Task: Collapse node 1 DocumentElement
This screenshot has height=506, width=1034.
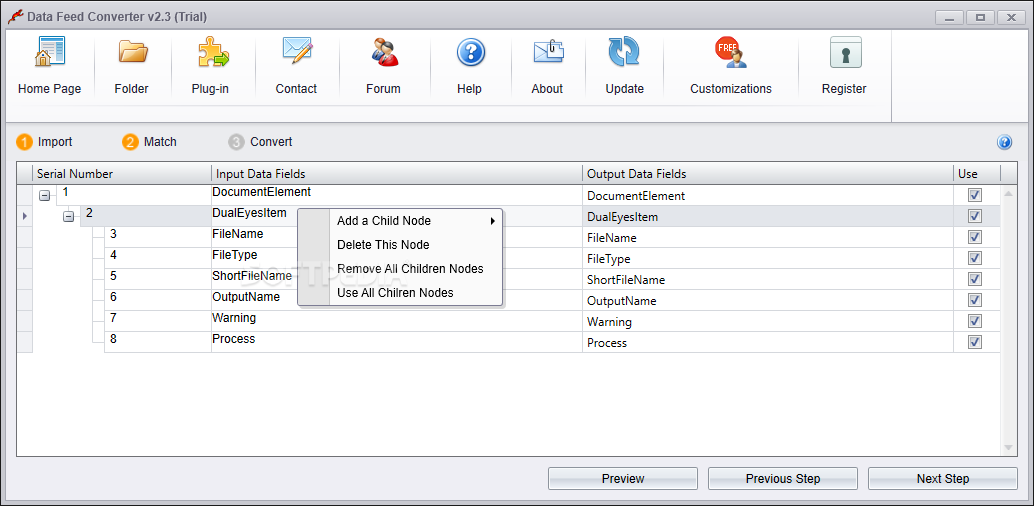Action: (44, 196)
